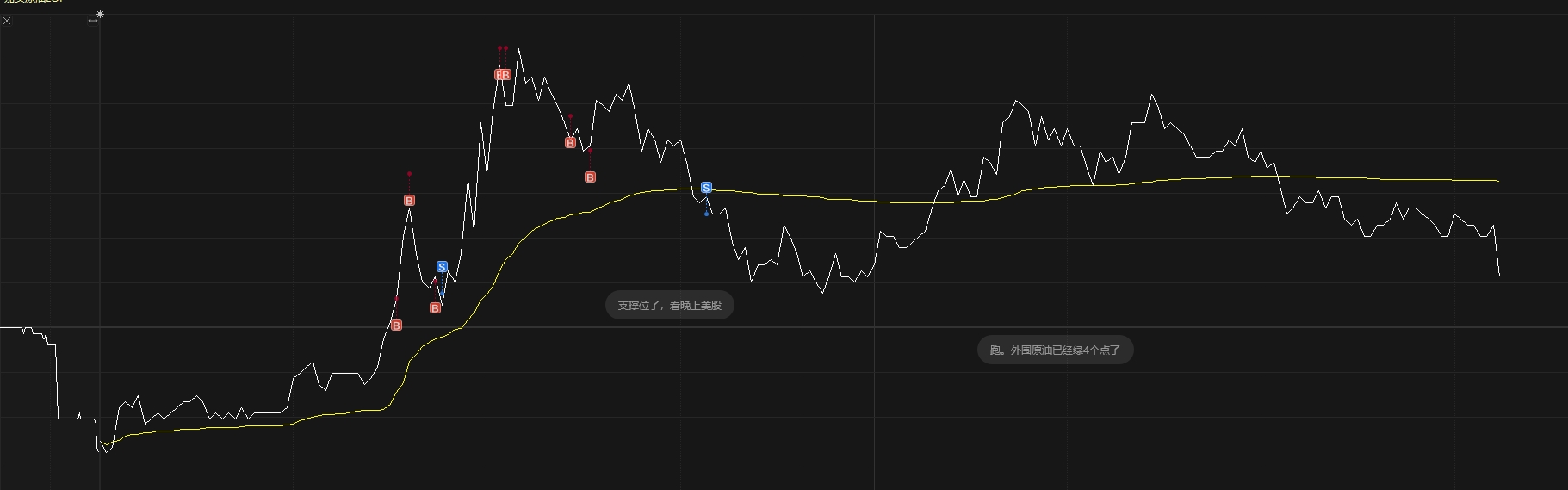Click the blue S marker on the yellow average line
This screenshot has height=490, width=1568.
click(x=706, y=188)
